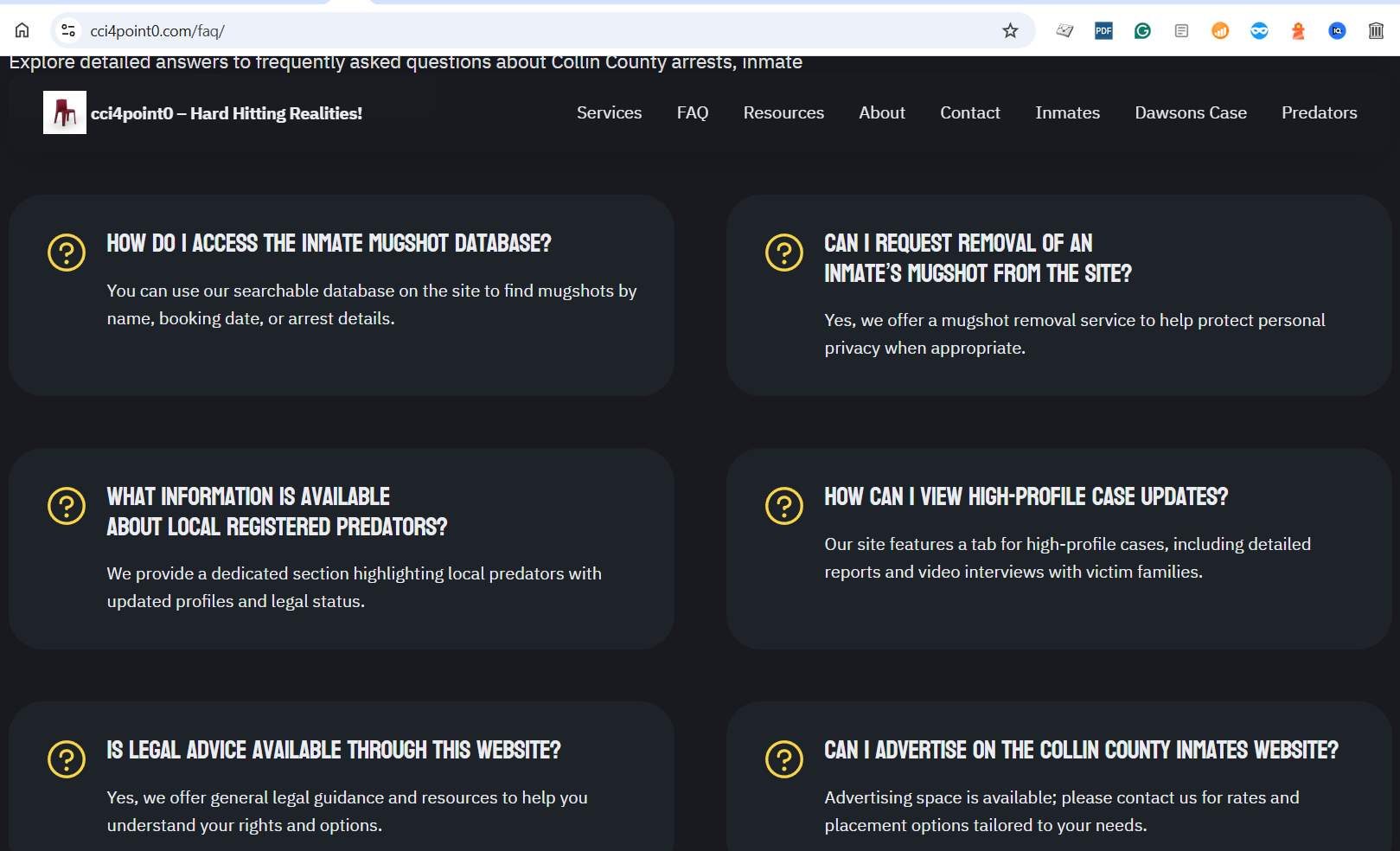Go to the Resources menu item
The width and height of the screenshot is (1400, 851).
(x=783, y=112)
